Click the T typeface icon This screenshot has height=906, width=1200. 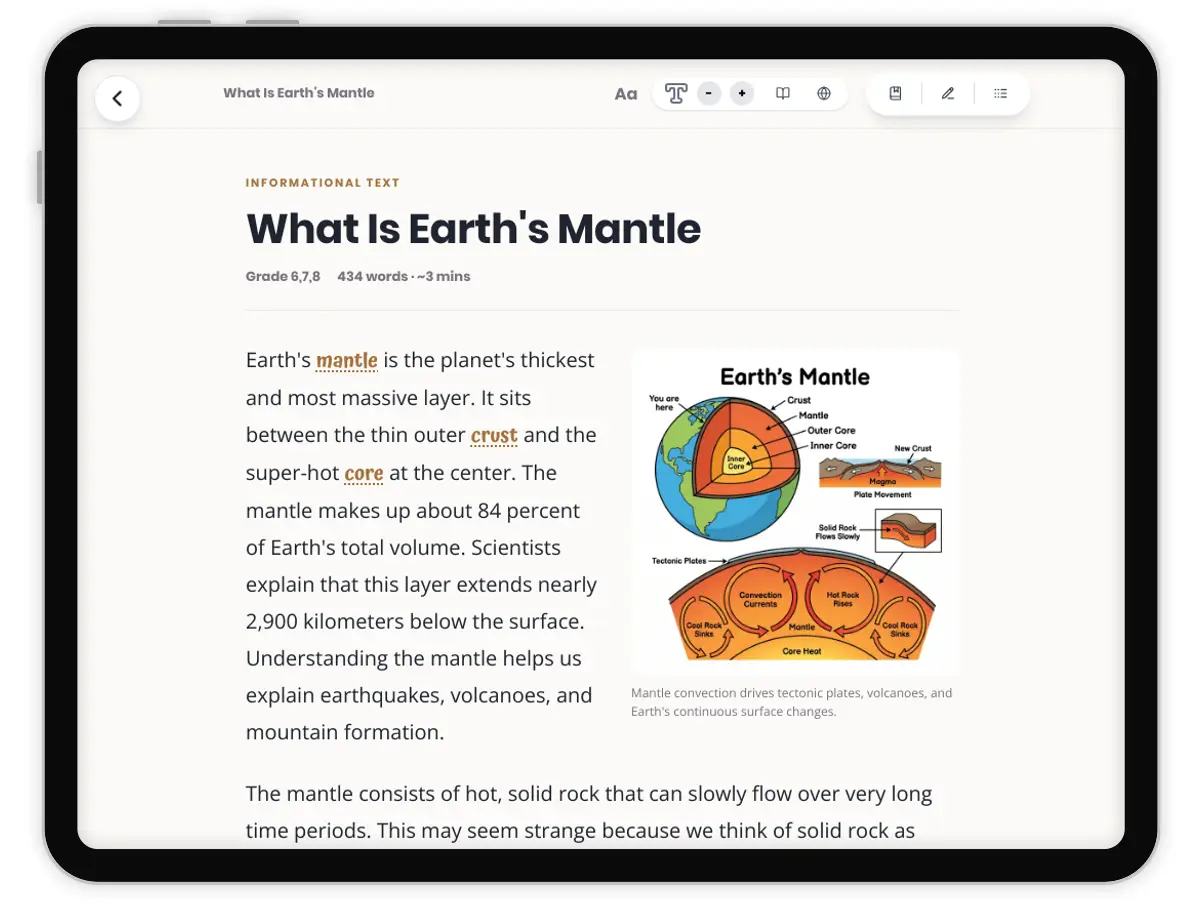tap(676, 94)
